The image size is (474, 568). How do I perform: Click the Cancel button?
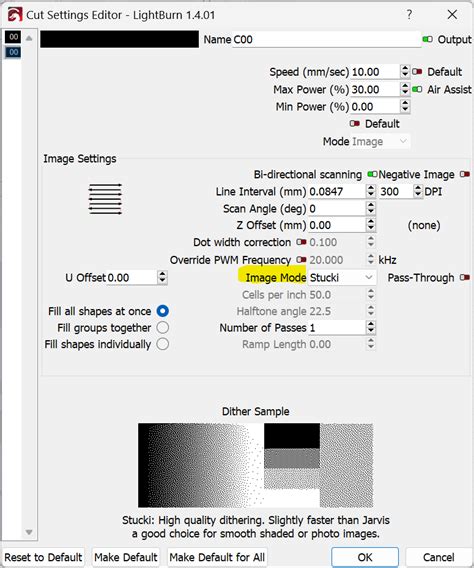[x=439, y=557]
